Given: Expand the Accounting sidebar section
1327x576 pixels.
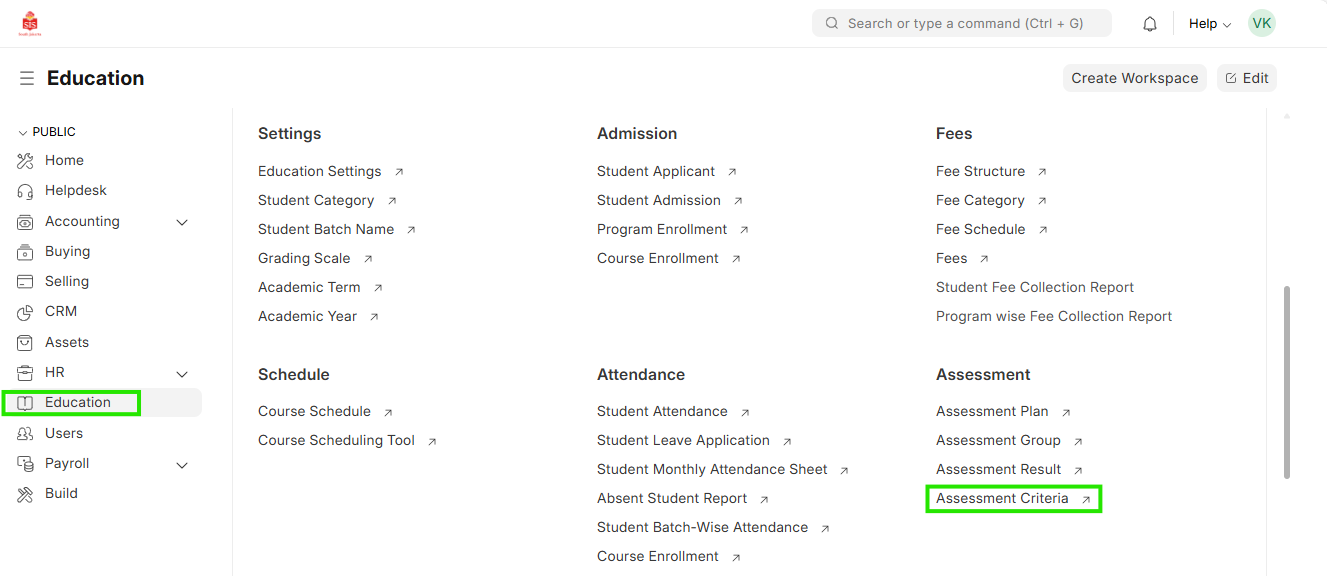Looking at the screenshot, I should [x=182, y=222].
